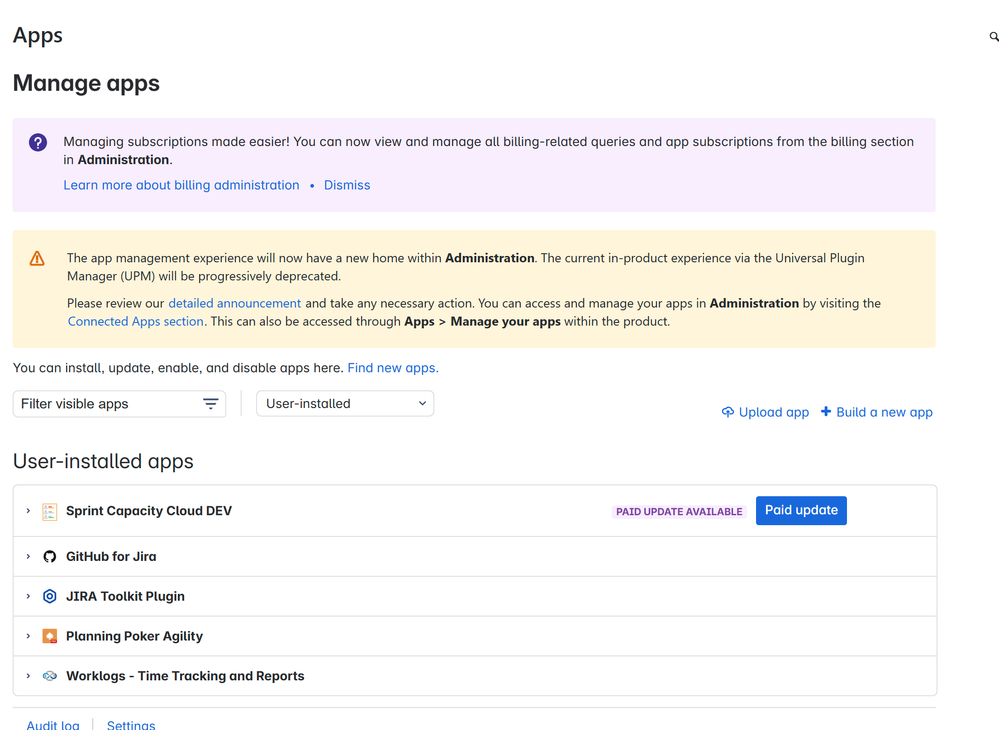
Task: Click the Sprint Capacity Cloud DEV name
Action: pos(149,511)
